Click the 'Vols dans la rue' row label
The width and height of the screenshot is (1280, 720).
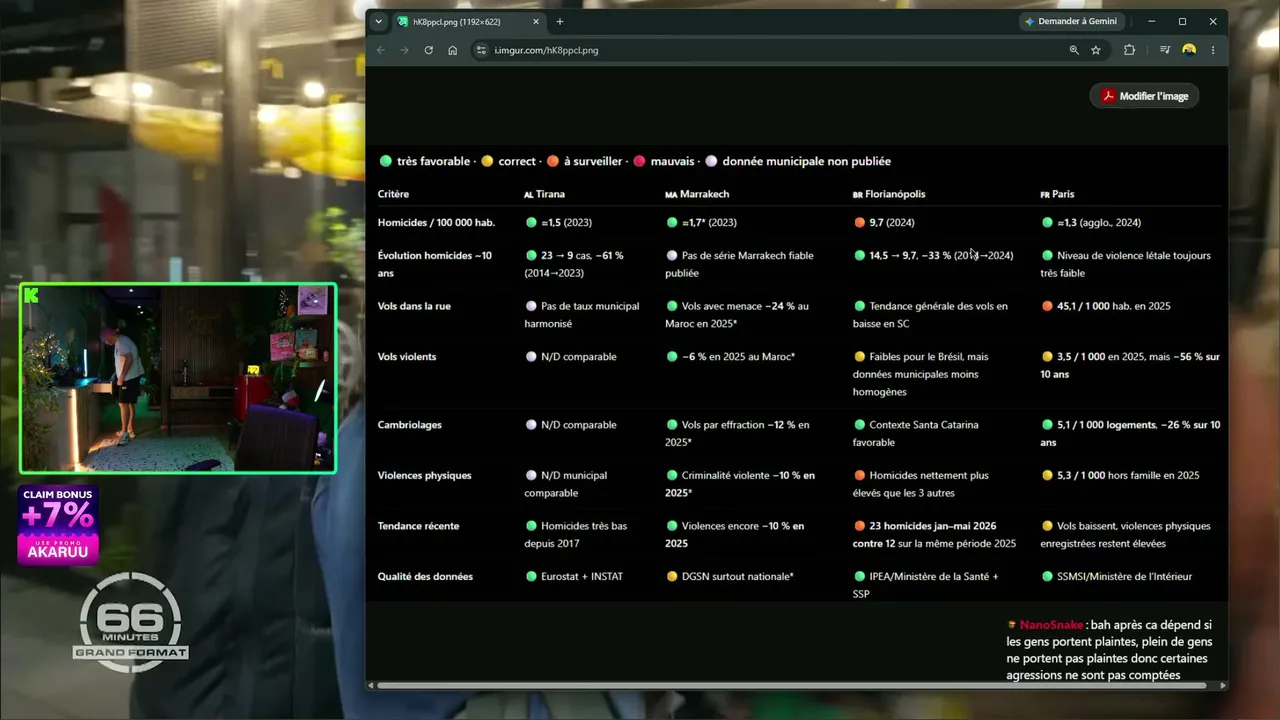point(414,306)
